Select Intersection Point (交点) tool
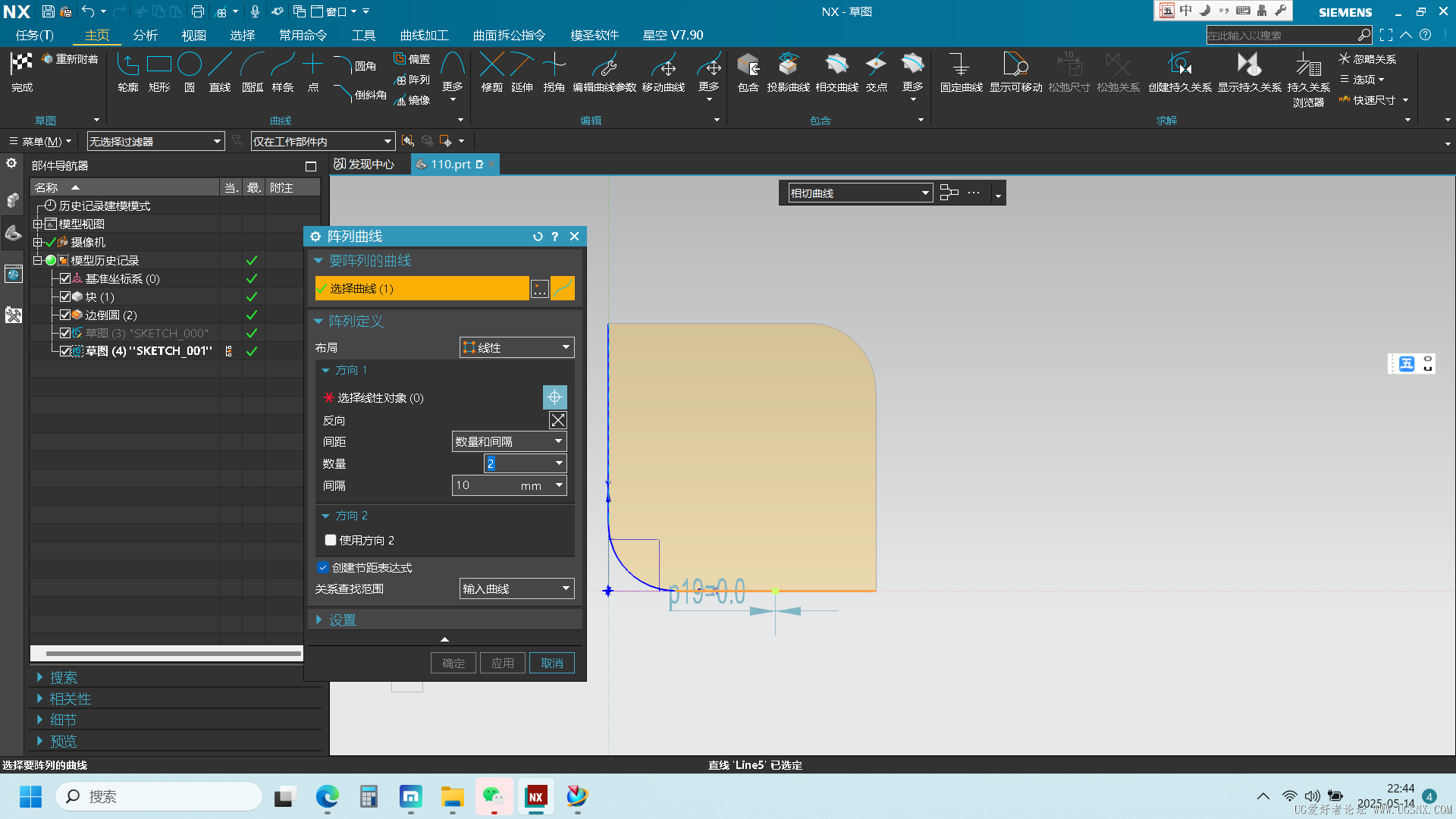 pyautogui.click(x=877, y=73)
